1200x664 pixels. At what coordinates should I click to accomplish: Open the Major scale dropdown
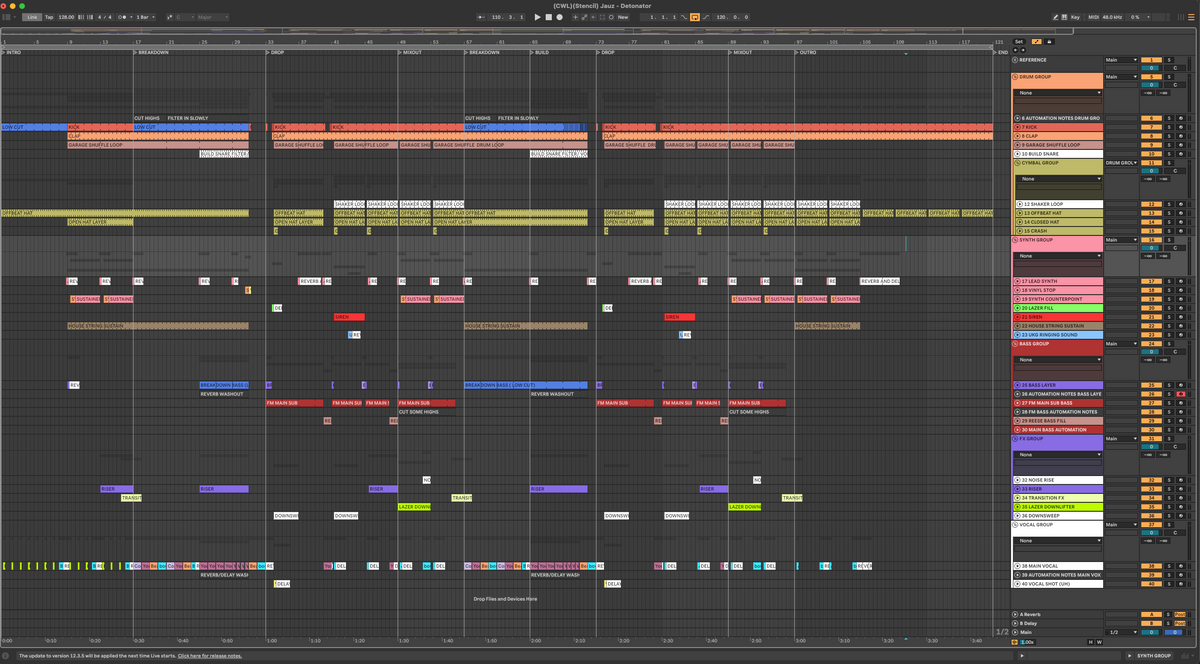pyautogui.click(x=212, y=17)
